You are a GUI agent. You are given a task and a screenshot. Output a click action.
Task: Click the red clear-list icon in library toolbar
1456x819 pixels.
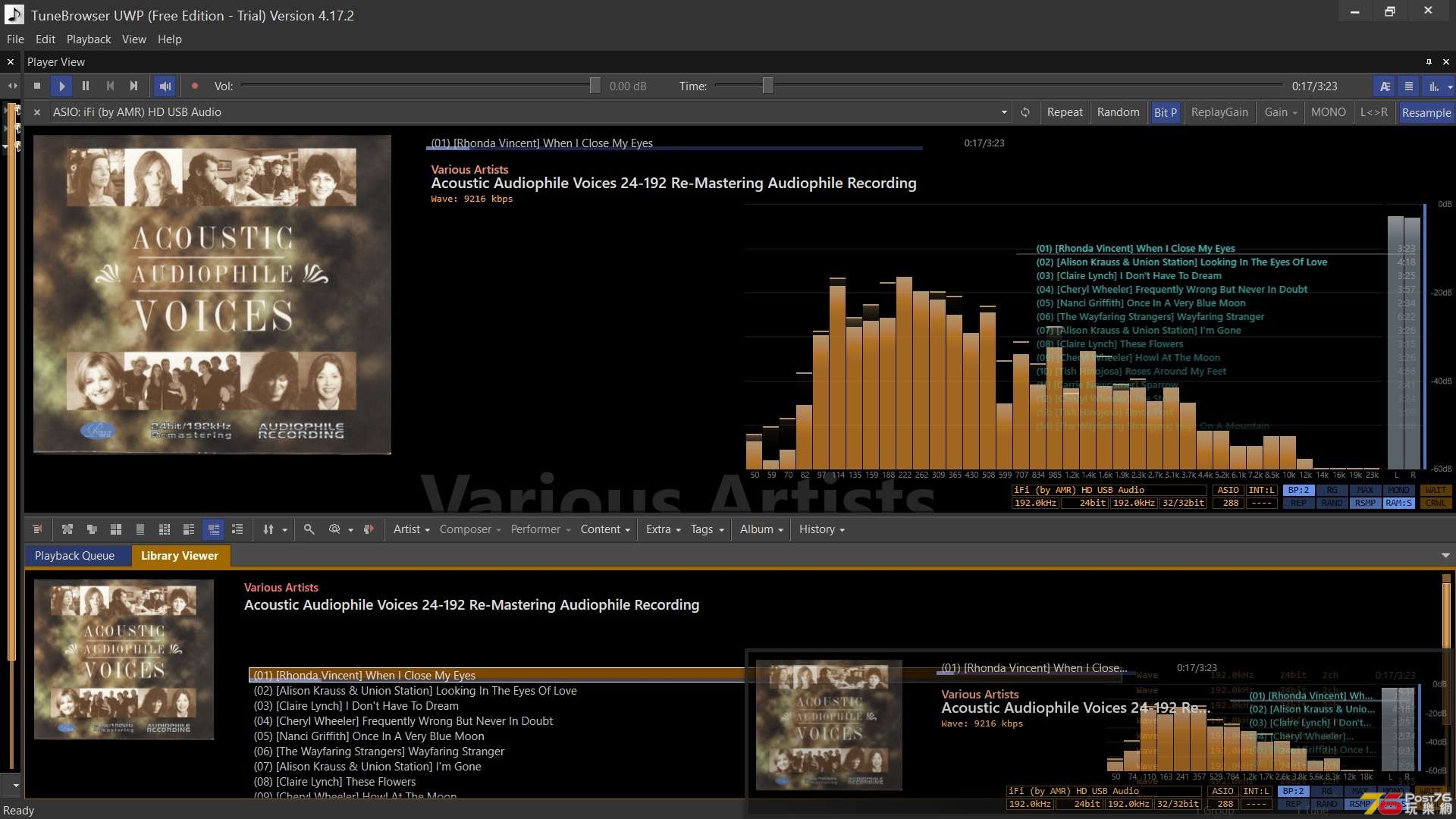(x=38, y=529)
